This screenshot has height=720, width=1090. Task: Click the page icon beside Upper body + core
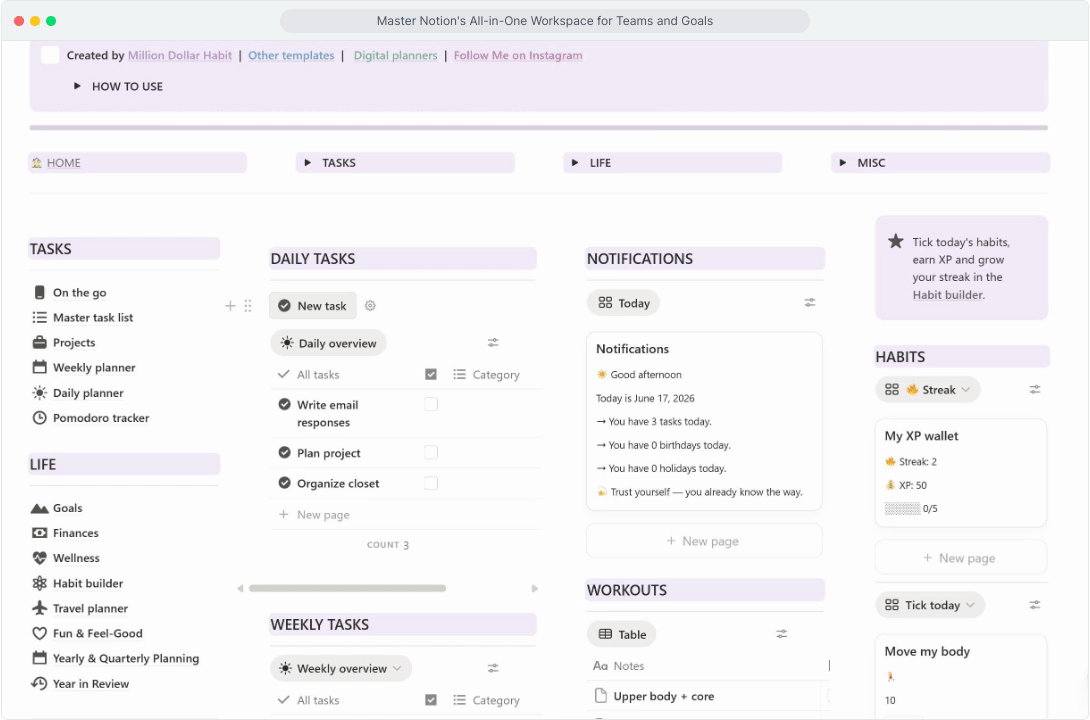(601, 696)
